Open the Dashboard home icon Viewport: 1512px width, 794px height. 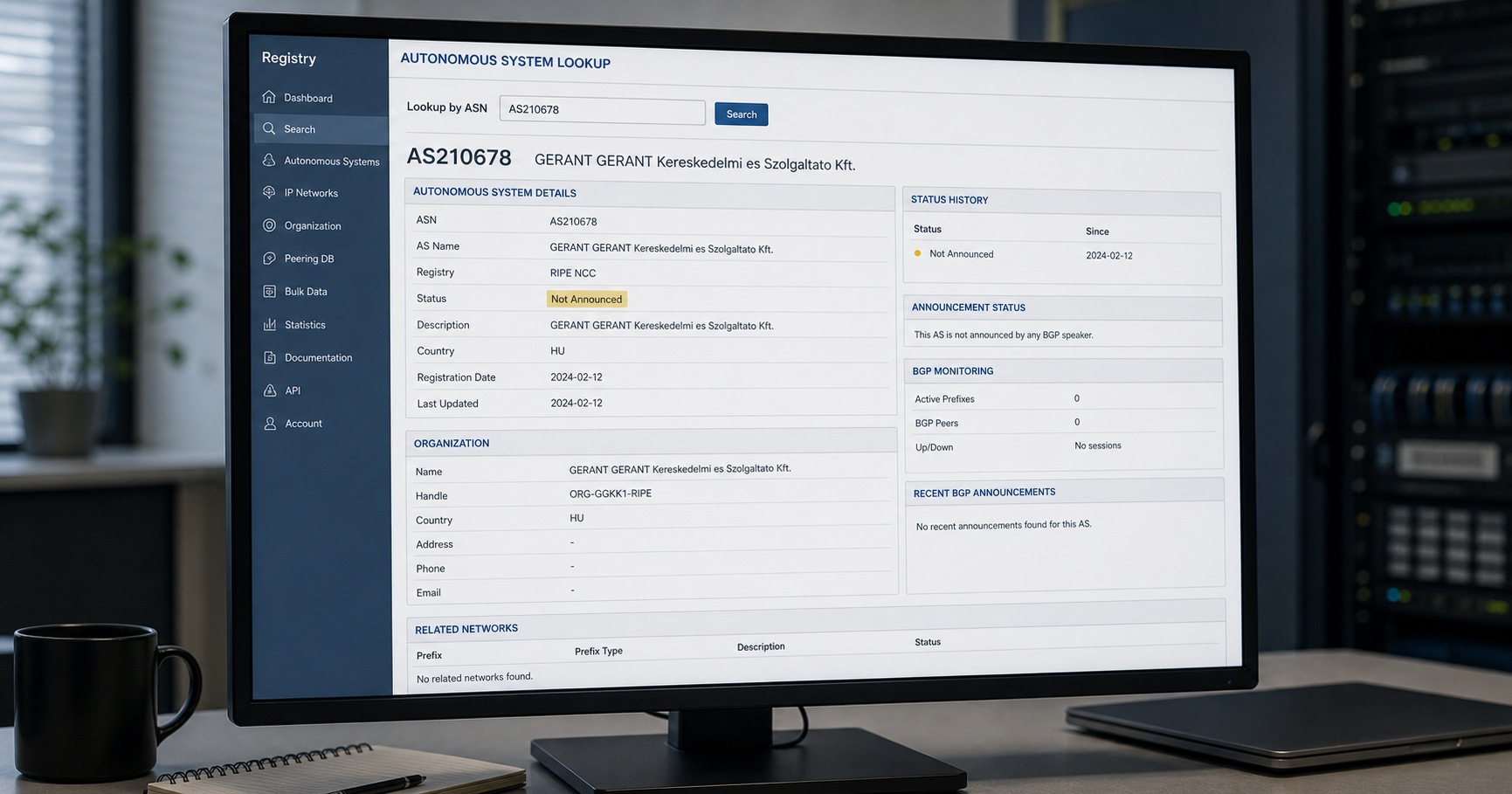click(x=269, y=97)
